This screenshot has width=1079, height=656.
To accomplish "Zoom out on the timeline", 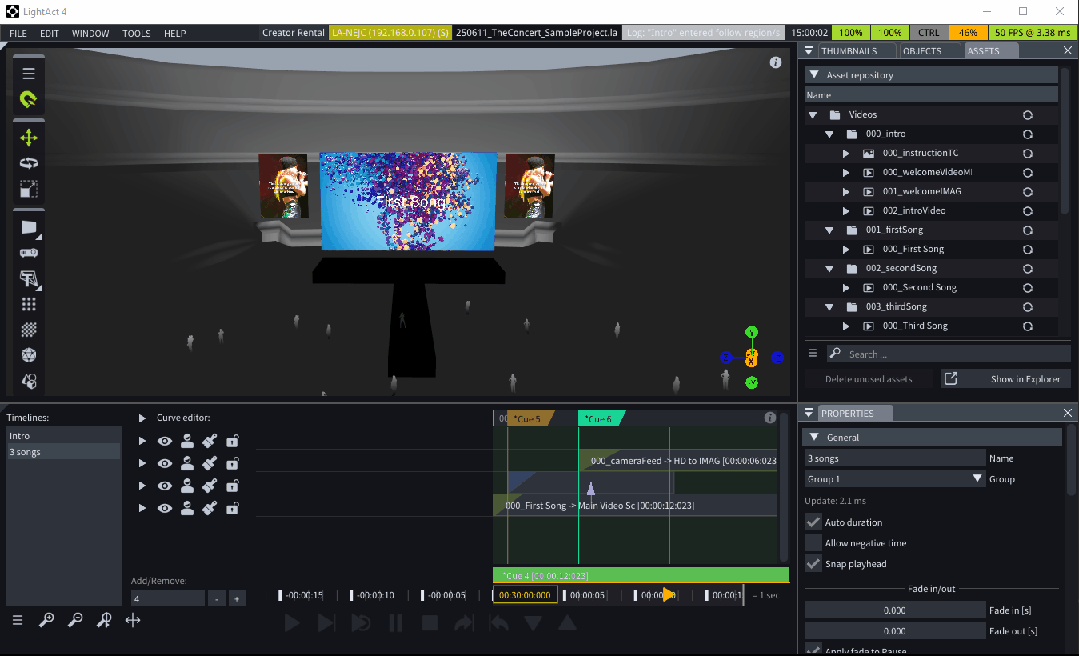I will pyautogui.click(x=75, y=620).
